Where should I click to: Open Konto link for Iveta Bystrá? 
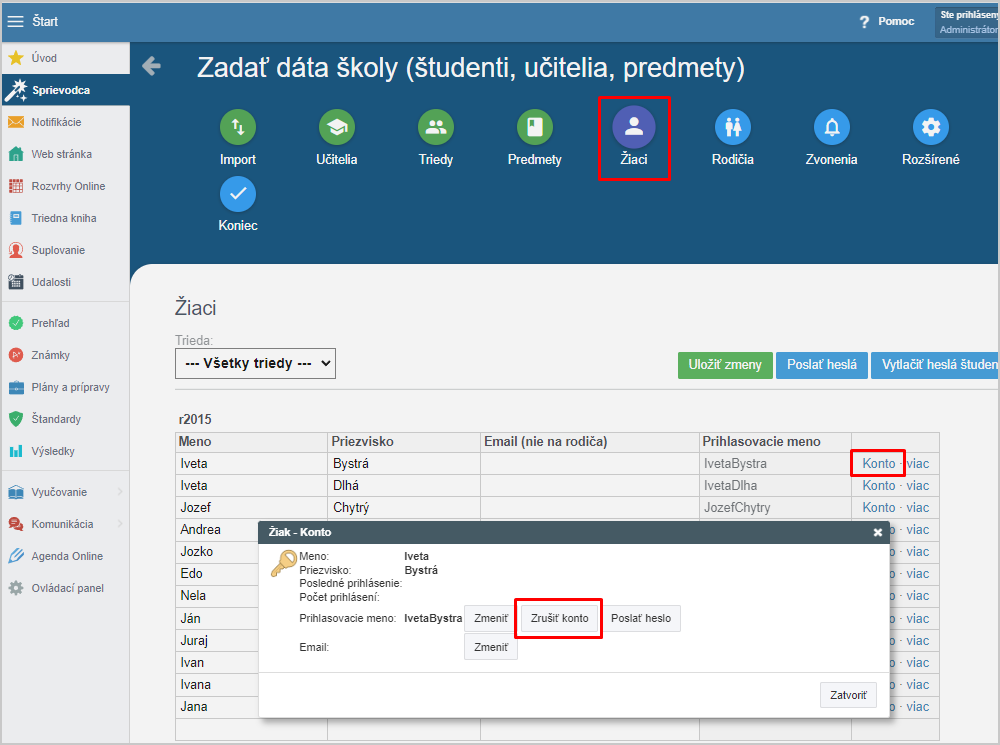pyautogui.click(x=878, y=464)
